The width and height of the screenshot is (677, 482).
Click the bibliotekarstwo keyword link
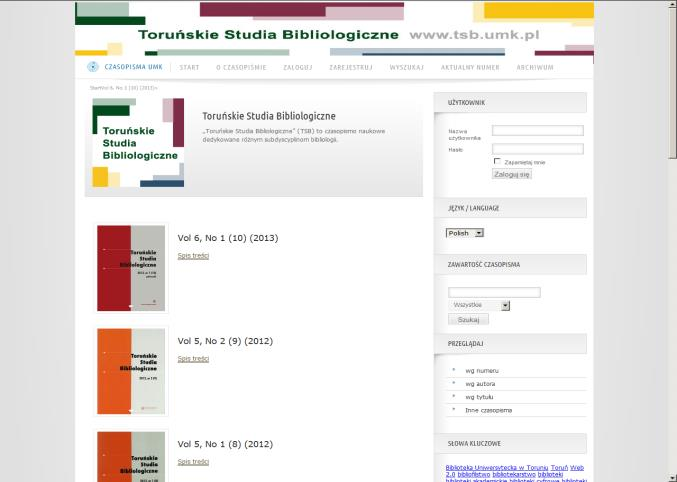(x=514, y=475)
